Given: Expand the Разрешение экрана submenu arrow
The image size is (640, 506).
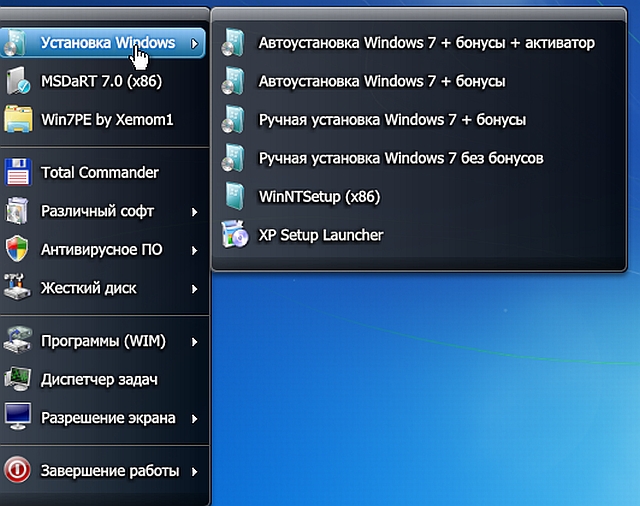Looking at the screenshot, I should (x=195, y=418).
